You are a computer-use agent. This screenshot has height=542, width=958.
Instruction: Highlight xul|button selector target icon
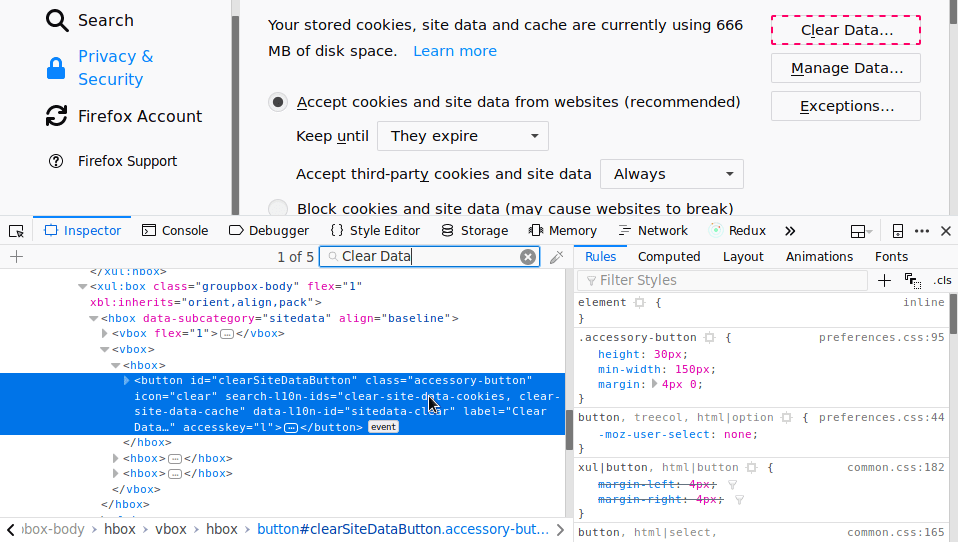tap(751, 467)
